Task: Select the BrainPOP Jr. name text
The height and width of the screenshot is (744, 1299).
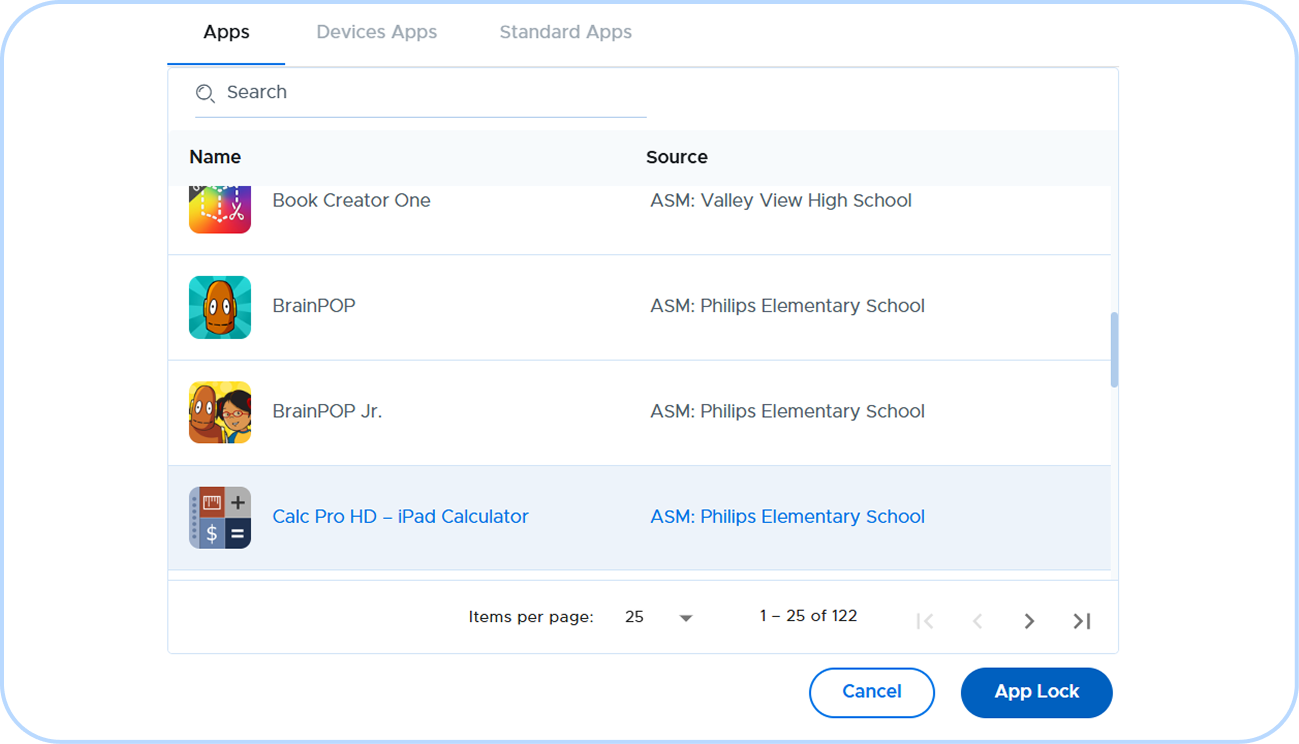Action: 327,411
